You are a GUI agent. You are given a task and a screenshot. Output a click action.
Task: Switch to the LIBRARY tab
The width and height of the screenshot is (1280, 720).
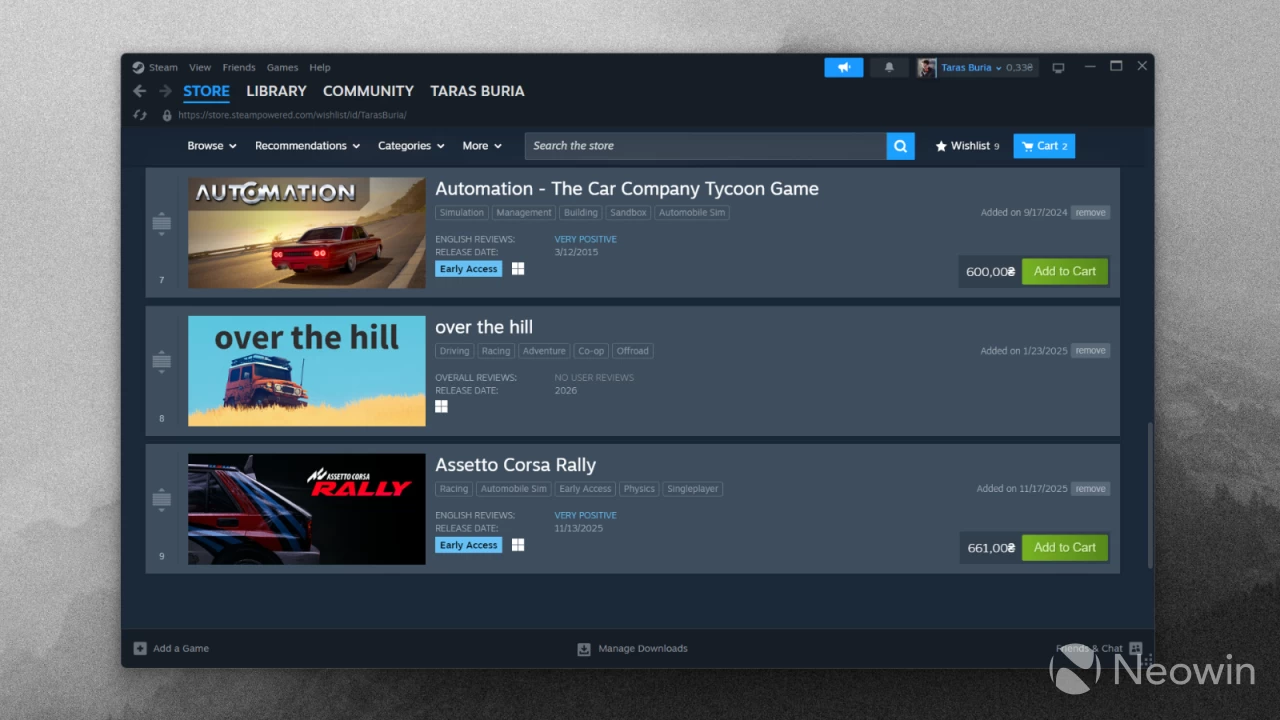[x=276, y=91]
